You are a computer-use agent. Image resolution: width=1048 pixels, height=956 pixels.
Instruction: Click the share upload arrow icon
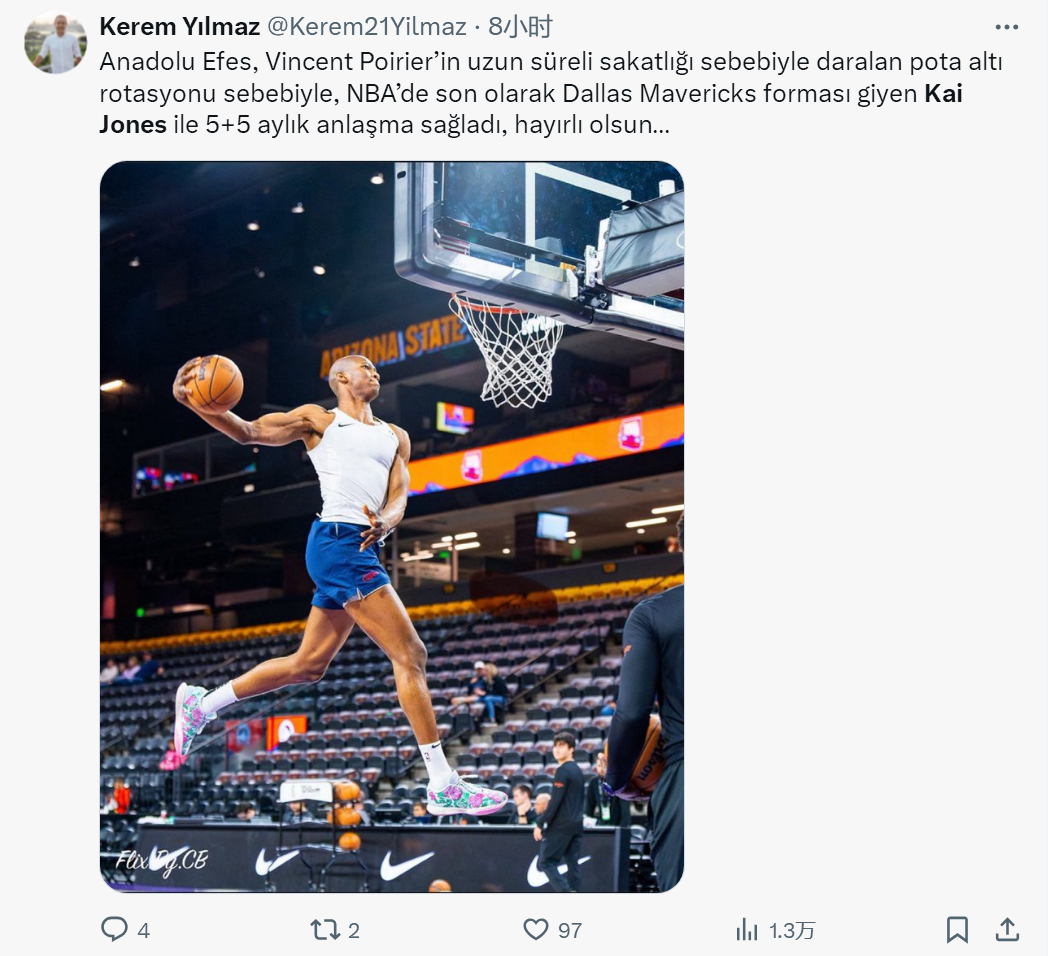(x=1007, y=930)
